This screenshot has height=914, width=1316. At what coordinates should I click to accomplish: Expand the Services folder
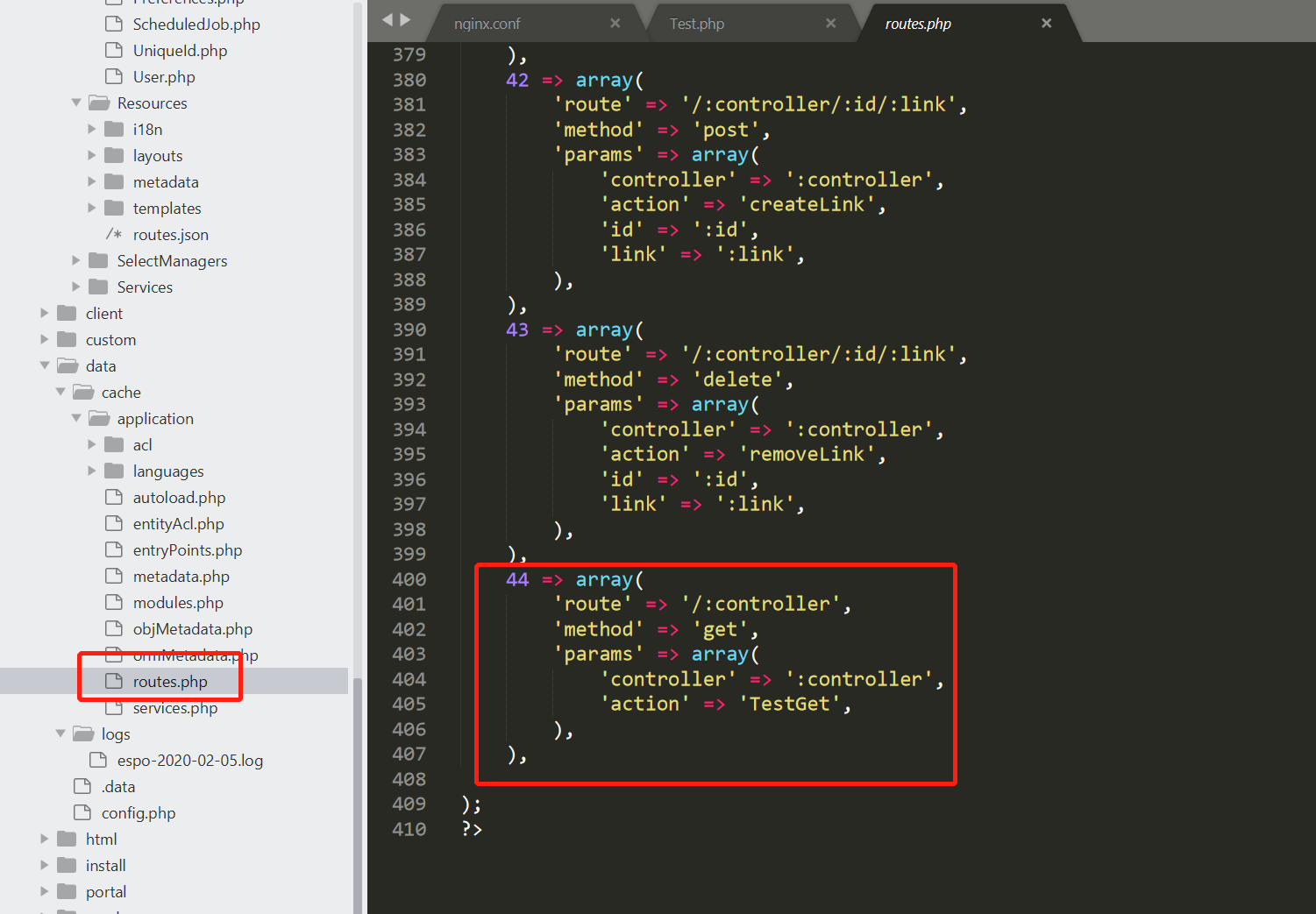[x=75, y=287]
